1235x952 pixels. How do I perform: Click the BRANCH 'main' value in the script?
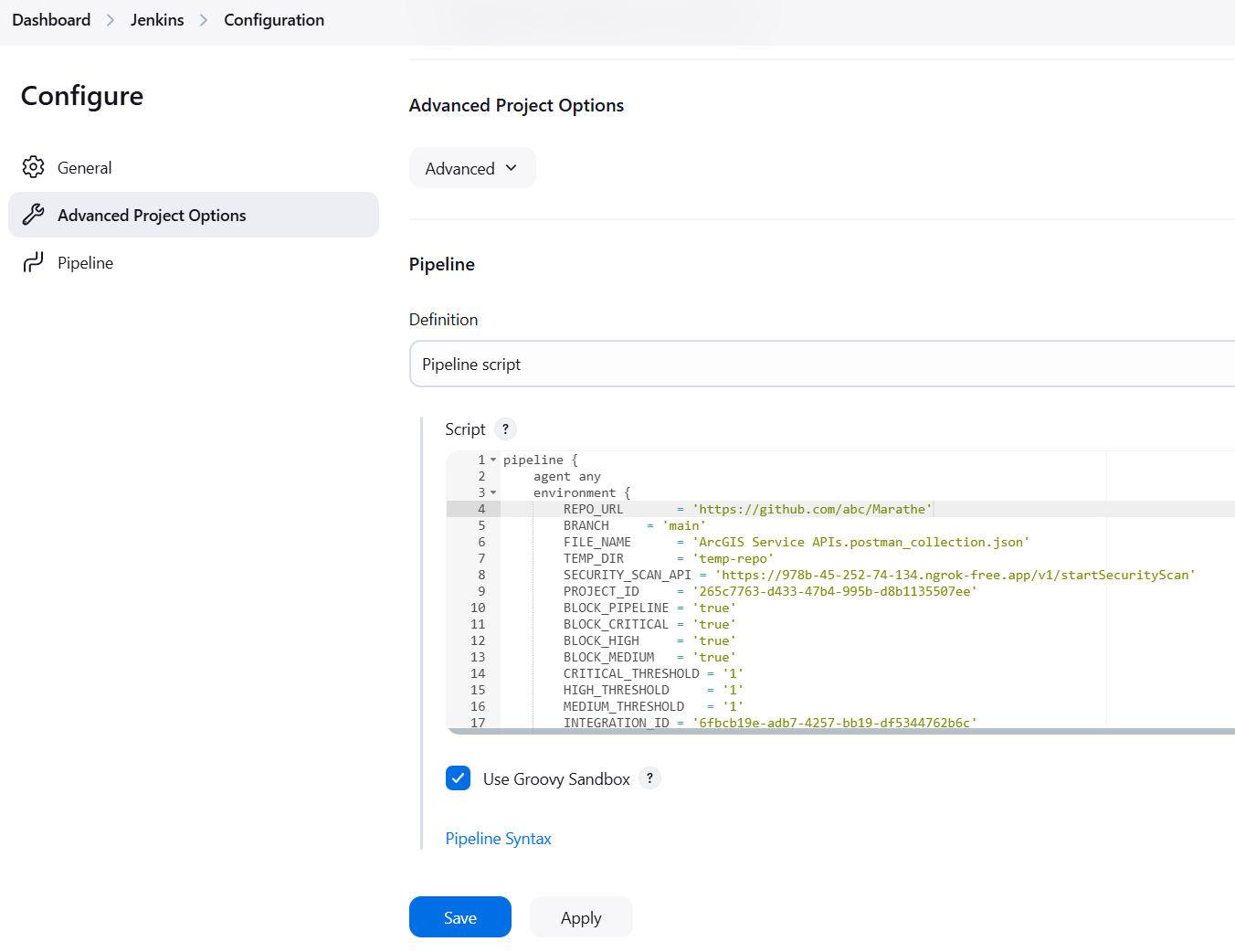pyautogui.click(x=684, y=525)
